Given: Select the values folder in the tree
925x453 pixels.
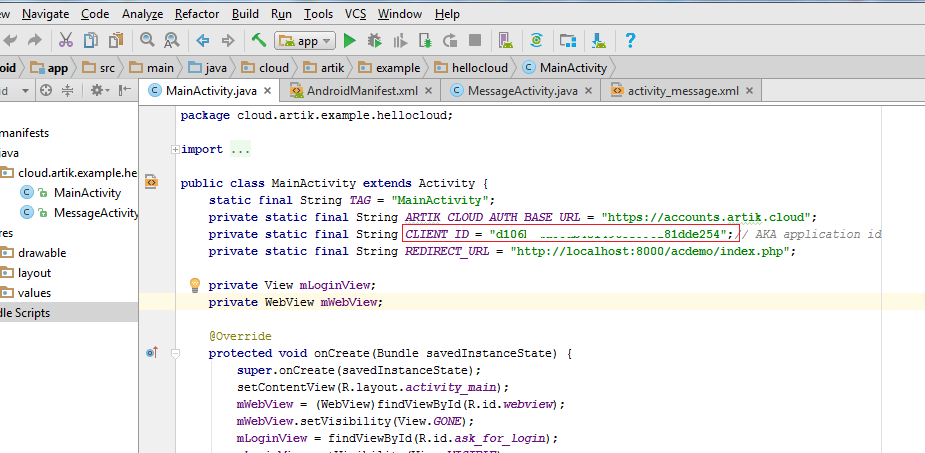Looking at the screenshot, I should click(34, 293).
